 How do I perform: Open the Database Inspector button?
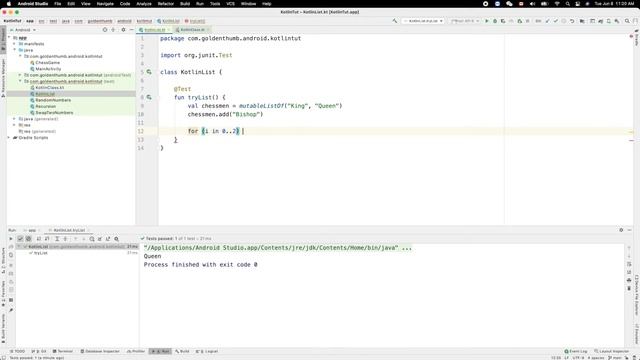[100, 351]
